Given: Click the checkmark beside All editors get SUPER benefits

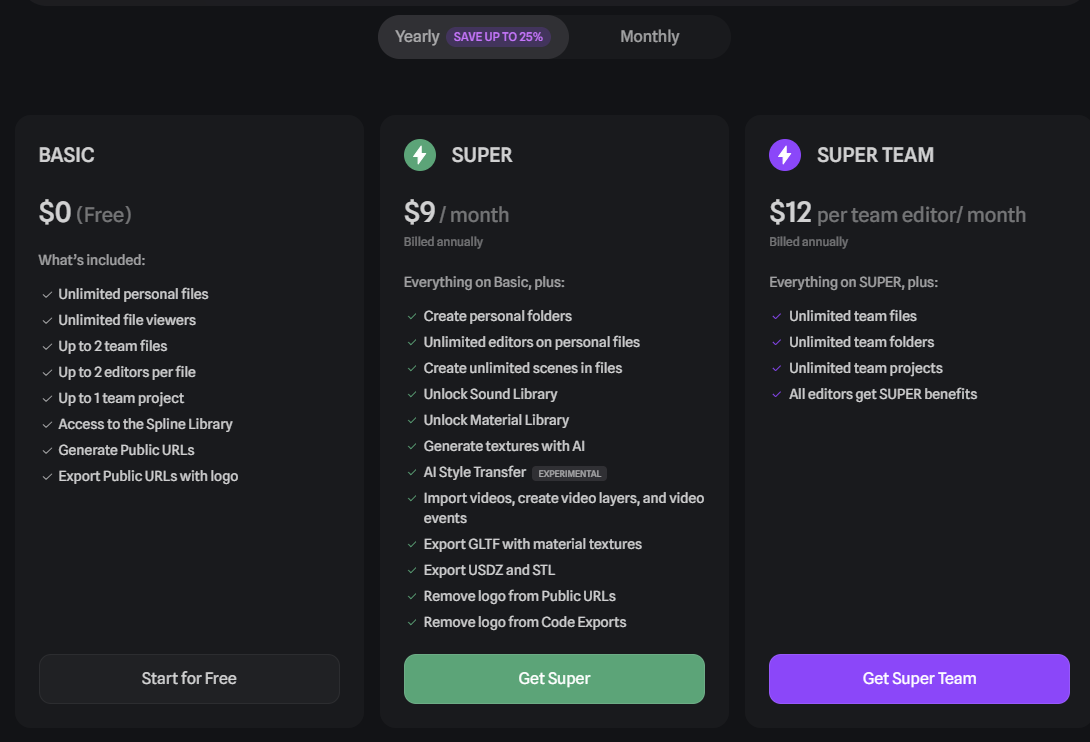Looking at the screenshot, I should pyautogui.click(x=777, y=394).
